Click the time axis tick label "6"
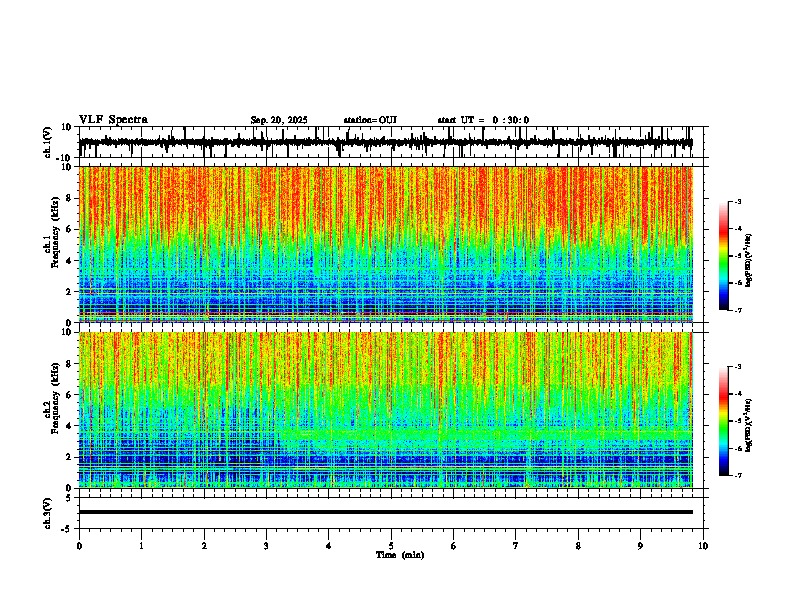Viewport: 792px width, 612px height. (454, 546)
